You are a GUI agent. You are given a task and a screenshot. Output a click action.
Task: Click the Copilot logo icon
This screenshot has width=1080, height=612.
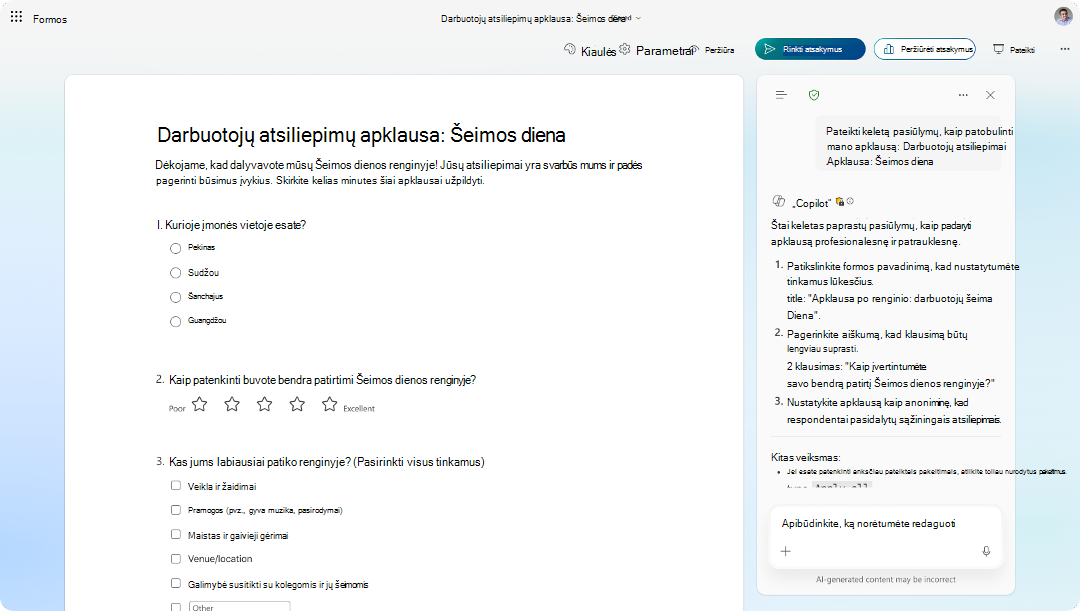[779, 201]
